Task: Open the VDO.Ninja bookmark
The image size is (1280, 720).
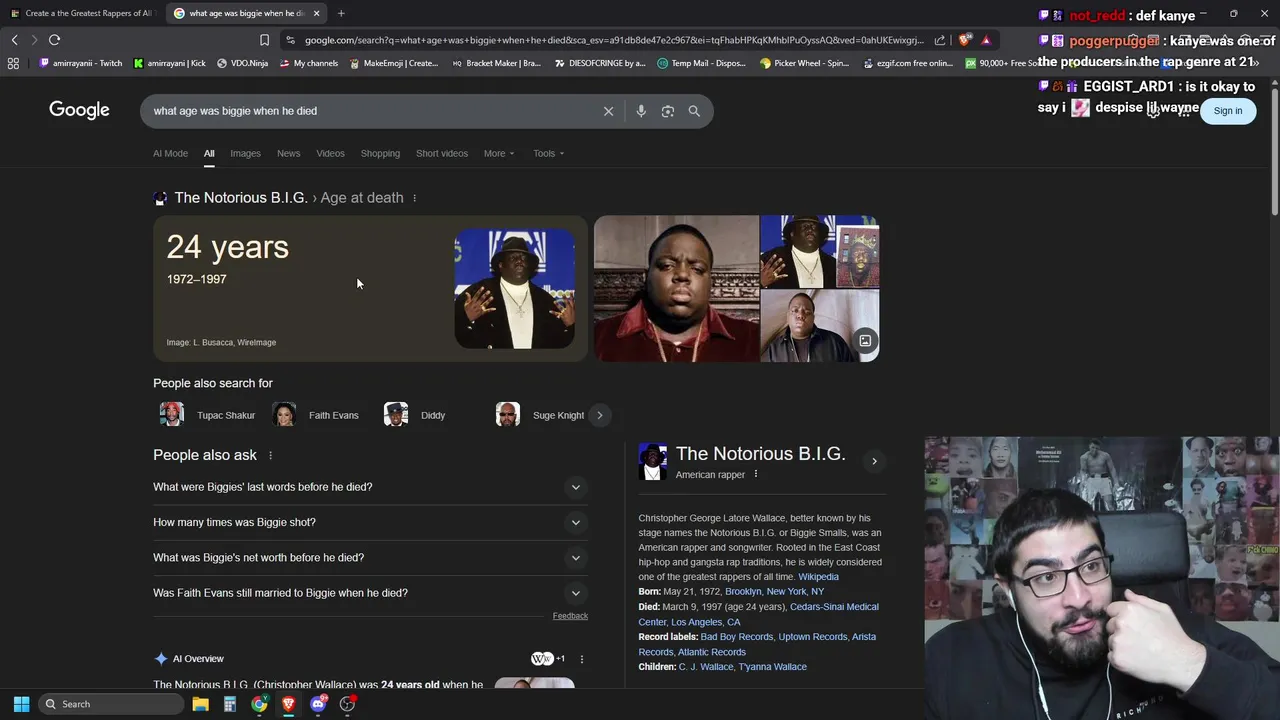Action: (x=242, y=63)
